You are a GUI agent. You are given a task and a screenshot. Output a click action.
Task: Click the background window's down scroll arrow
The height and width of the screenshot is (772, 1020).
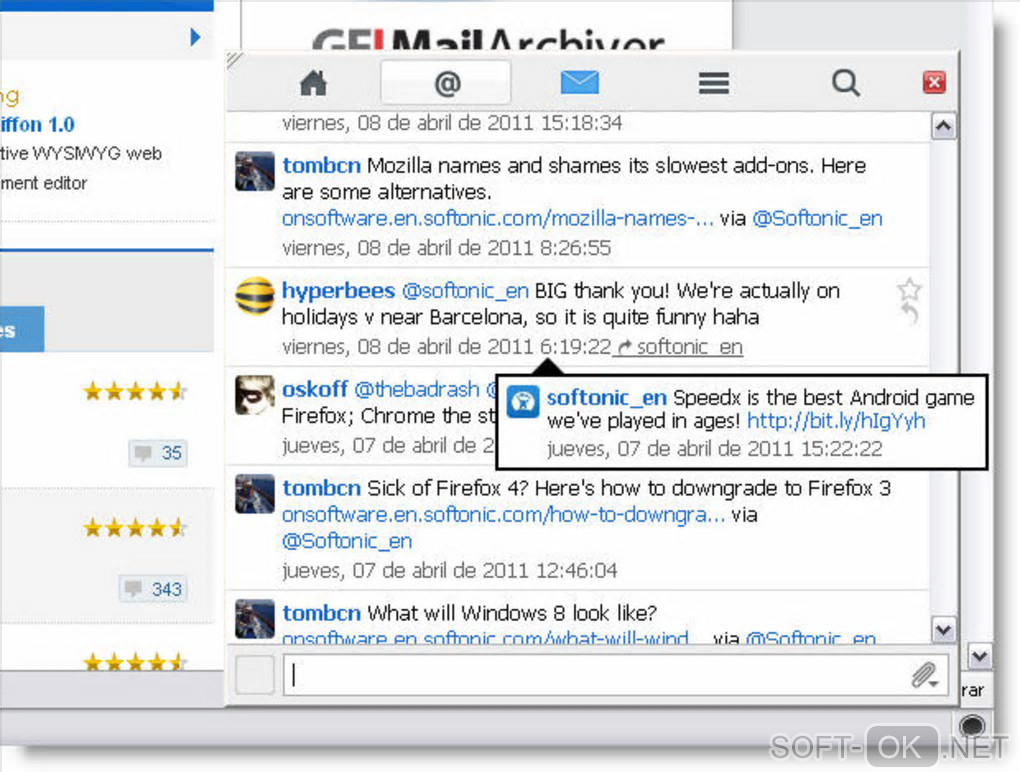pos(980,656)
